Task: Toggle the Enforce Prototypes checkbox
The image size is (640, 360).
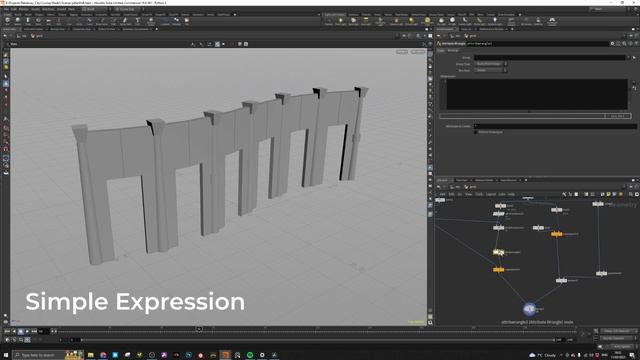Action: pyautogui.click(x=476, y=132)
